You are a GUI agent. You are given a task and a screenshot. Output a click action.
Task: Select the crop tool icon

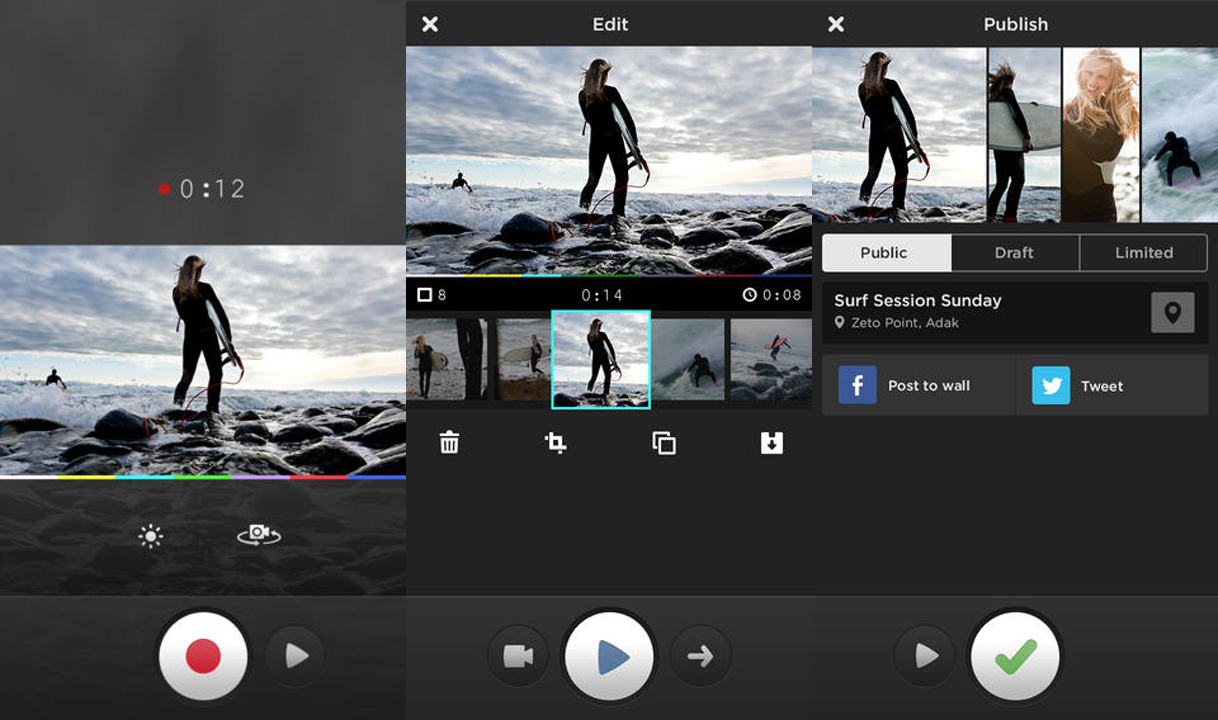556,442
